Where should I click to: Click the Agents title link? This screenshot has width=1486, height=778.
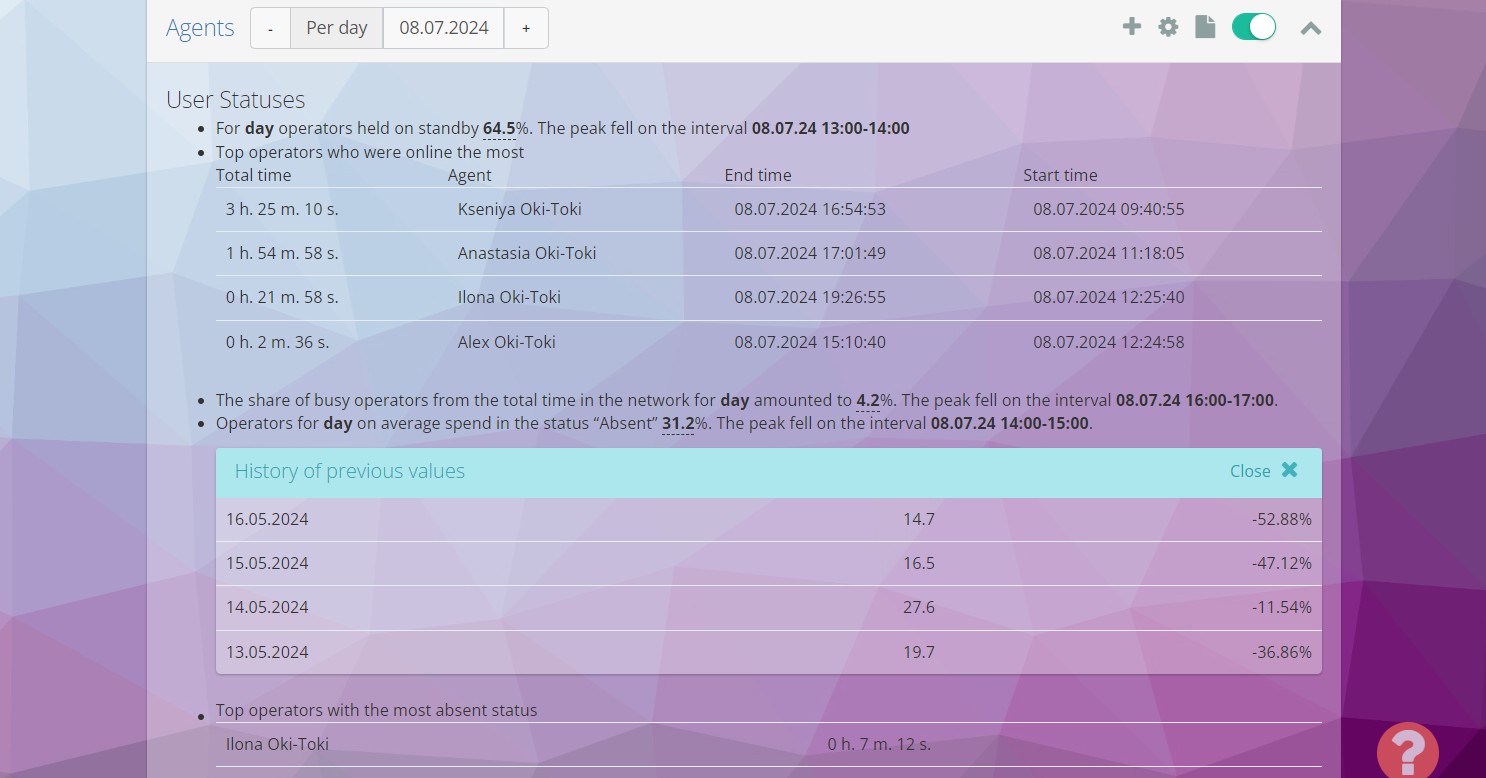coord(200,28)
